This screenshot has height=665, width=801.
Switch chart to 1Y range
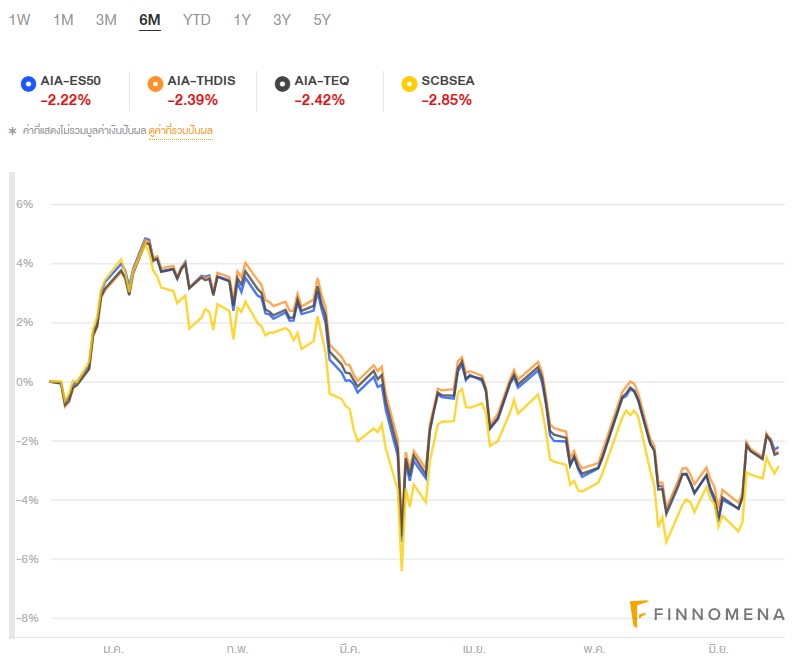242,19
